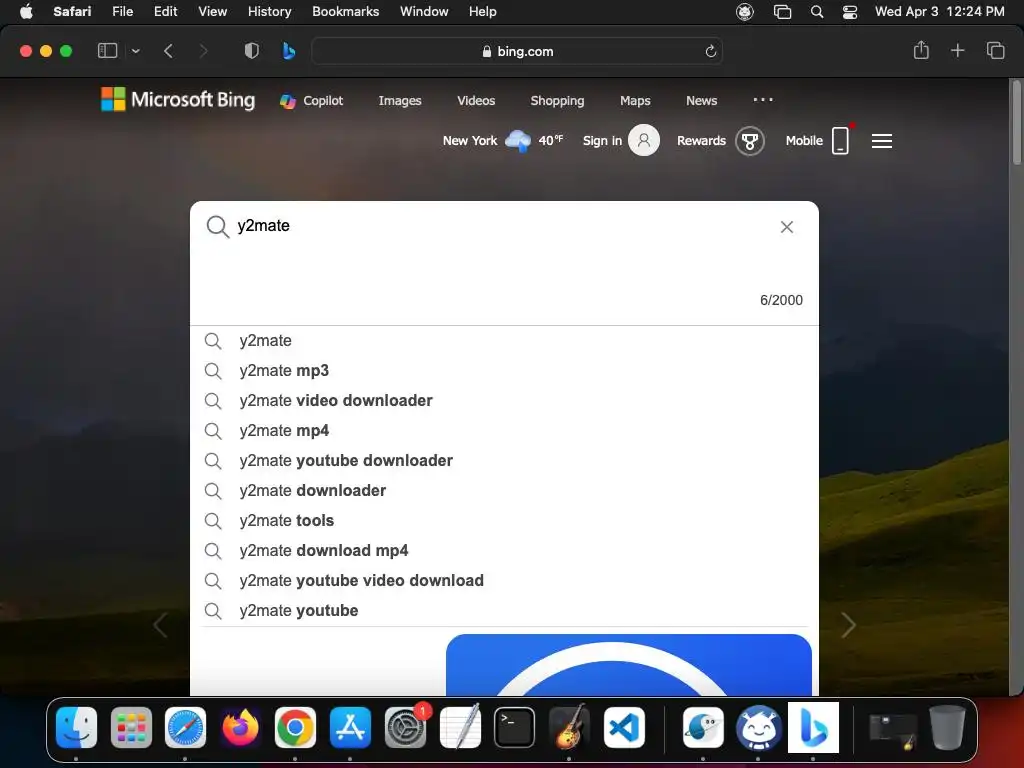Go forward in Safari

(x=203, y=51)
